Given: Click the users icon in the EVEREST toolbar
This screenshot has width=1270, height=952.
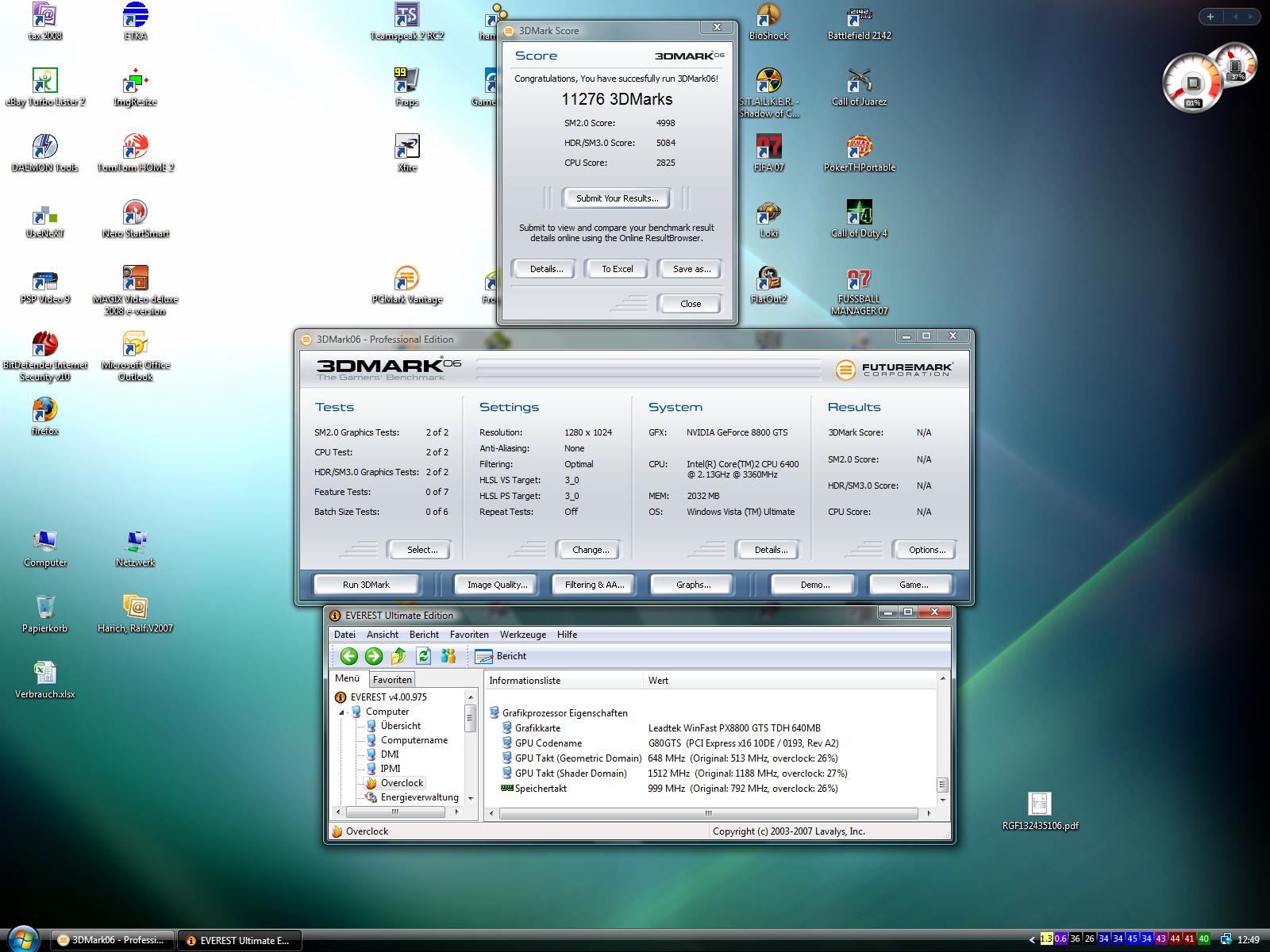Looking at the screenshot, I should coord(448,656).
